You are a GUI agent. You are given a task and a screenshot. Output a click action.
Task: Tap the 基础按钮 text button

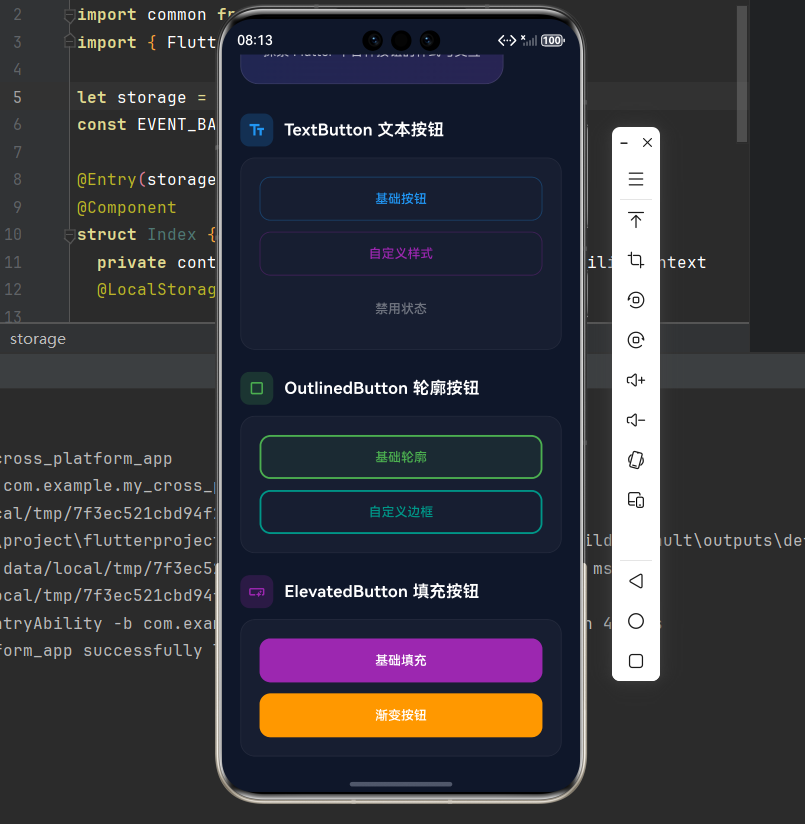click(x=401, y=199)
